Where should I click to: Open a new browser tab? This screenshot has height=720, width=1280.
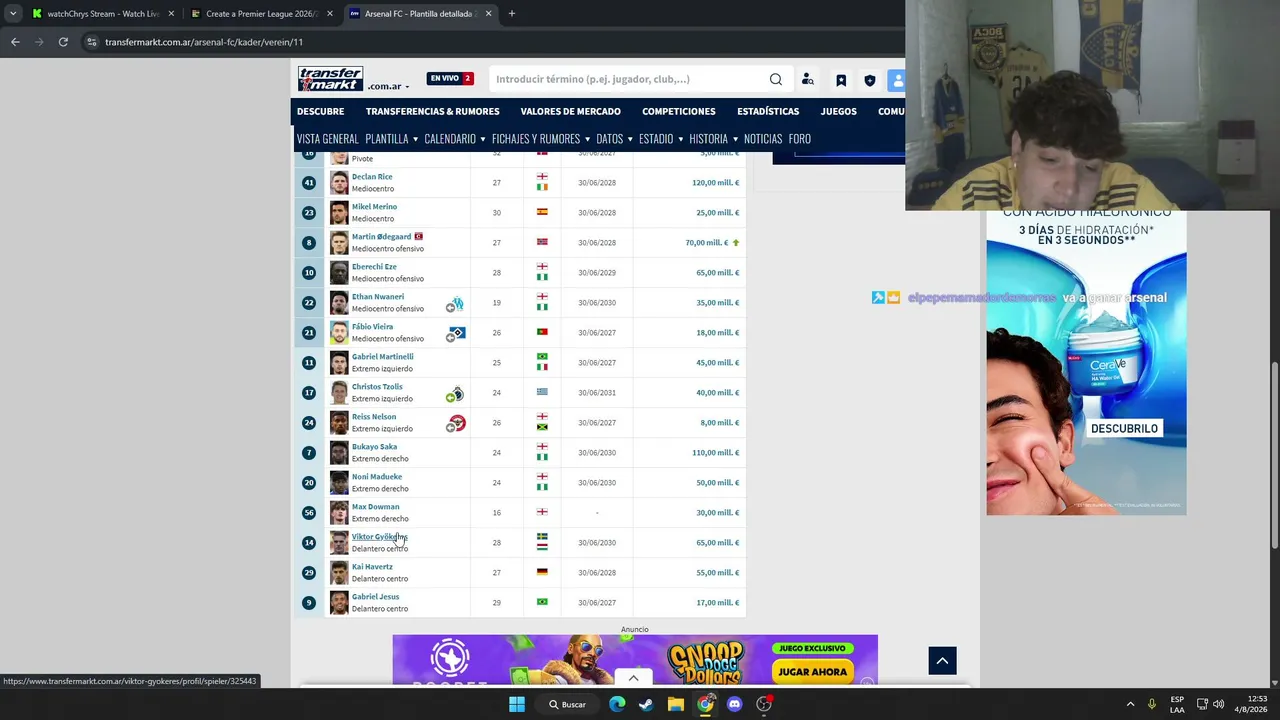[x=511, y=14]
